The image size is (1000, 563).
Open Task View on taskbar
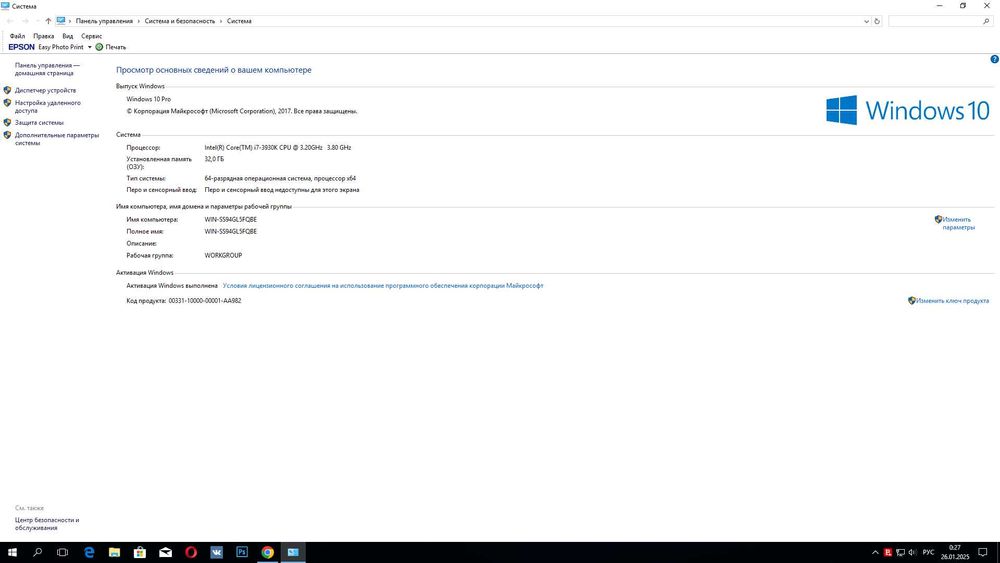coord(62,552)
